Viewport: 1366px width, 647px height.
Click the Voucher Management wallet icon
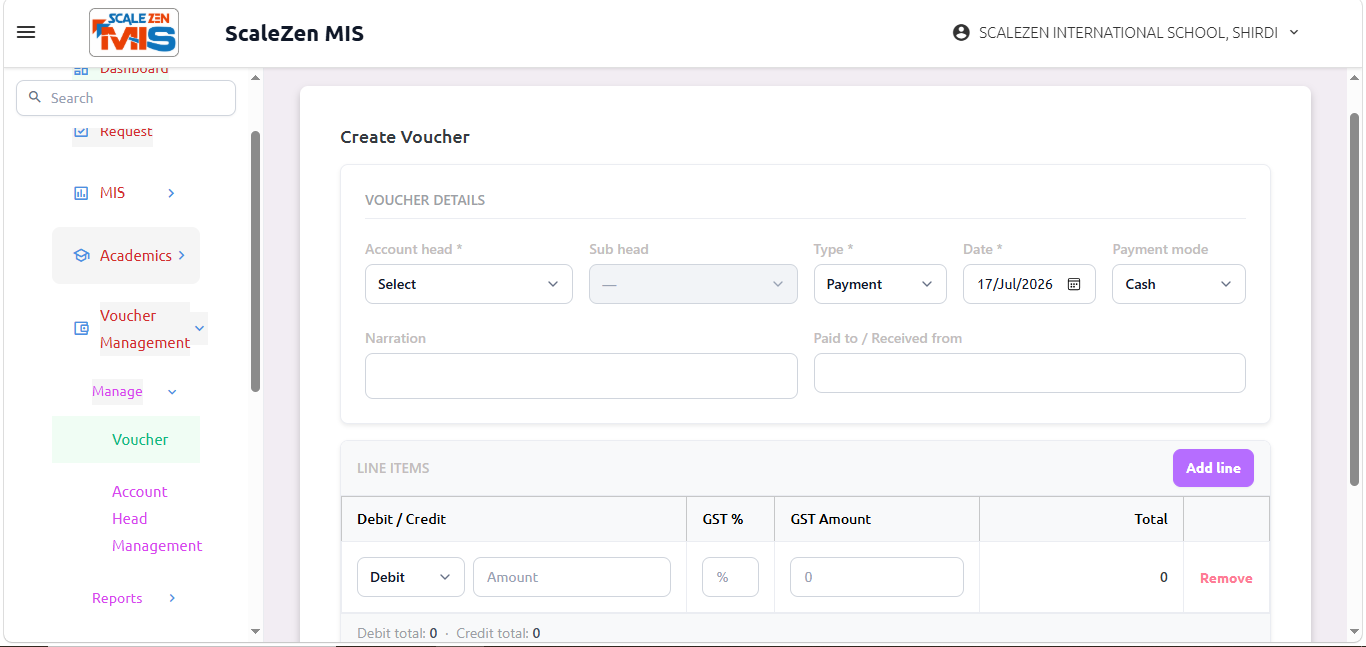pyautogui.click(x=81, y=328)
